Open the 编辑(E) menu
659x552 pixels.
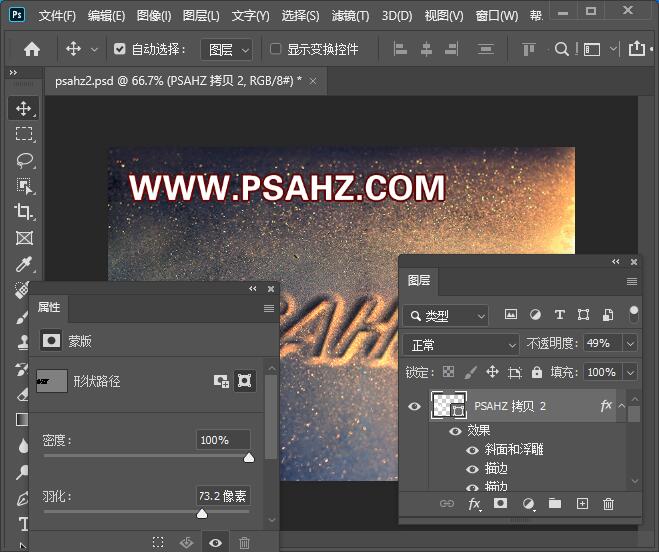(x=106, y=16)
